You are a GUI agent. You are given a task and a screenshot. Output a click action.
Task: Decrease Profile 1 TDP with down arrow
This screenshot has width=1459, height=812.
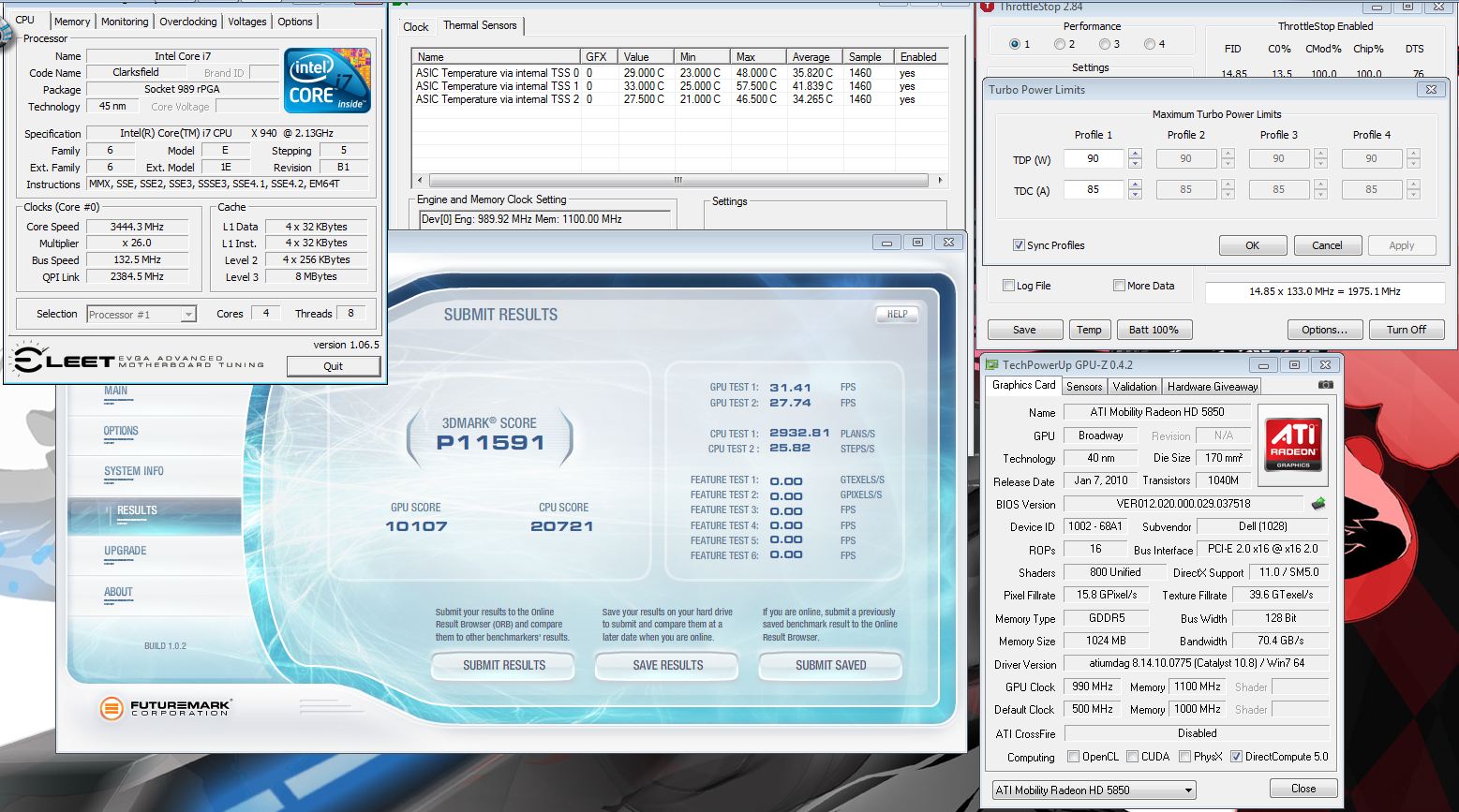click(1135, 164)
